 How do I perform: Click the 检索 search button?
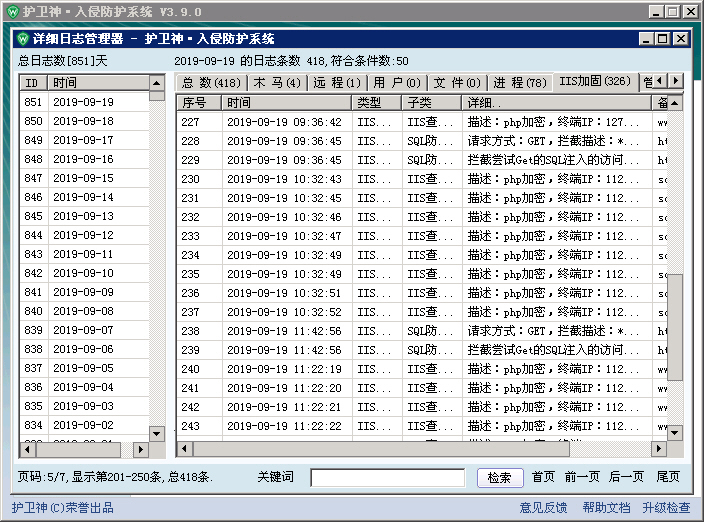pyautogui.click(x=500, y=478)
